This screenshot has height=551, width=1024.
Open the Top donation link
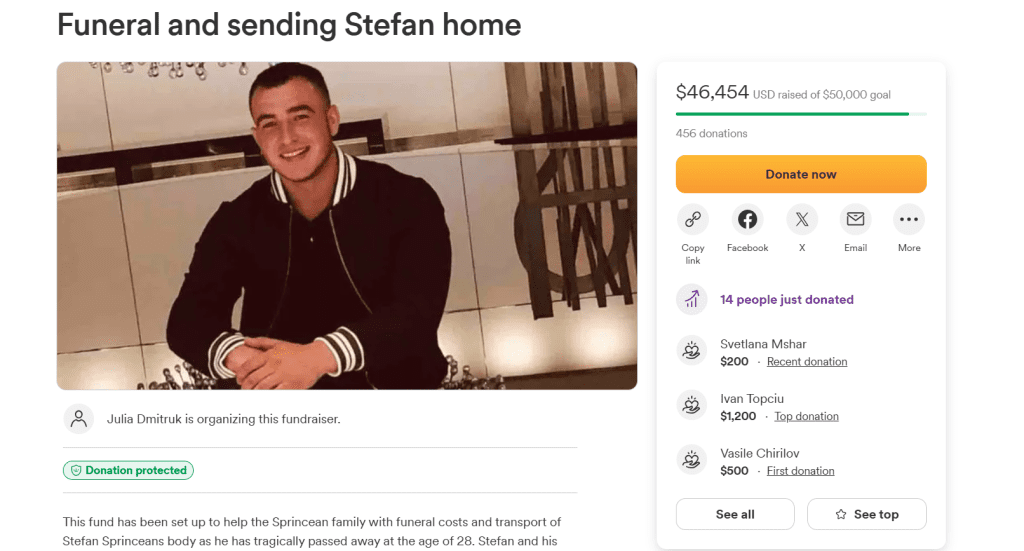[806, 416]
